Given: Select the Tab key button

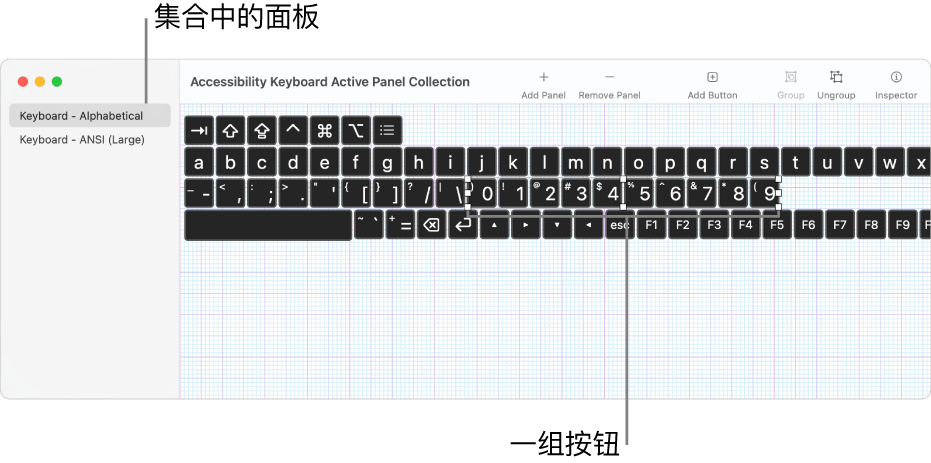Looking at the screenshot, I should pos(199,131).
